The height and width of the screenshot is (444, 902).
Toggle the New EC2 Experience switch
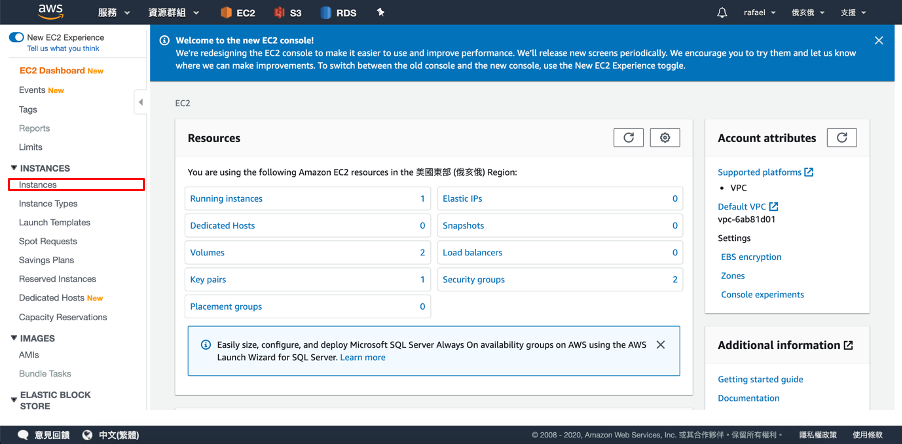pyautogui.click(x=16, y=37)
